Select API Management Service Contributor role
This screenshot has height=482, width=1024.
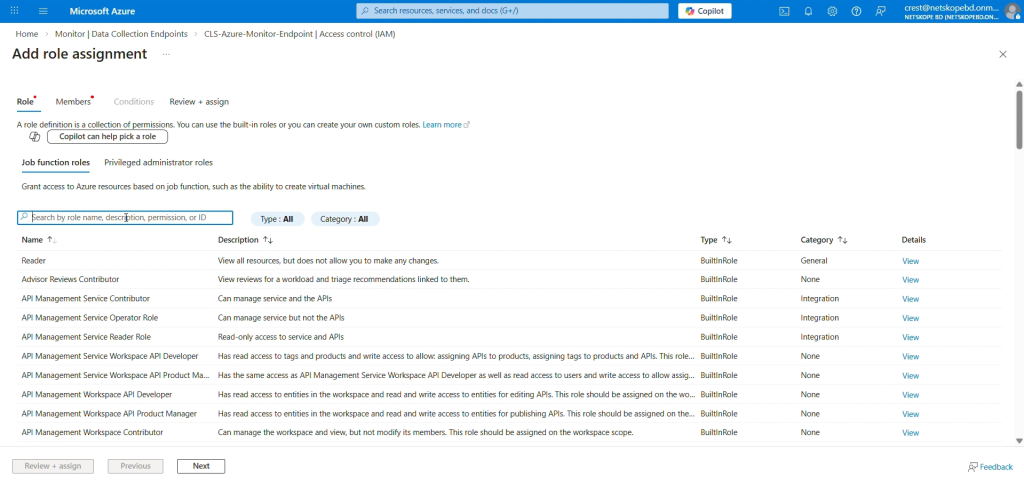coord(509,298)
